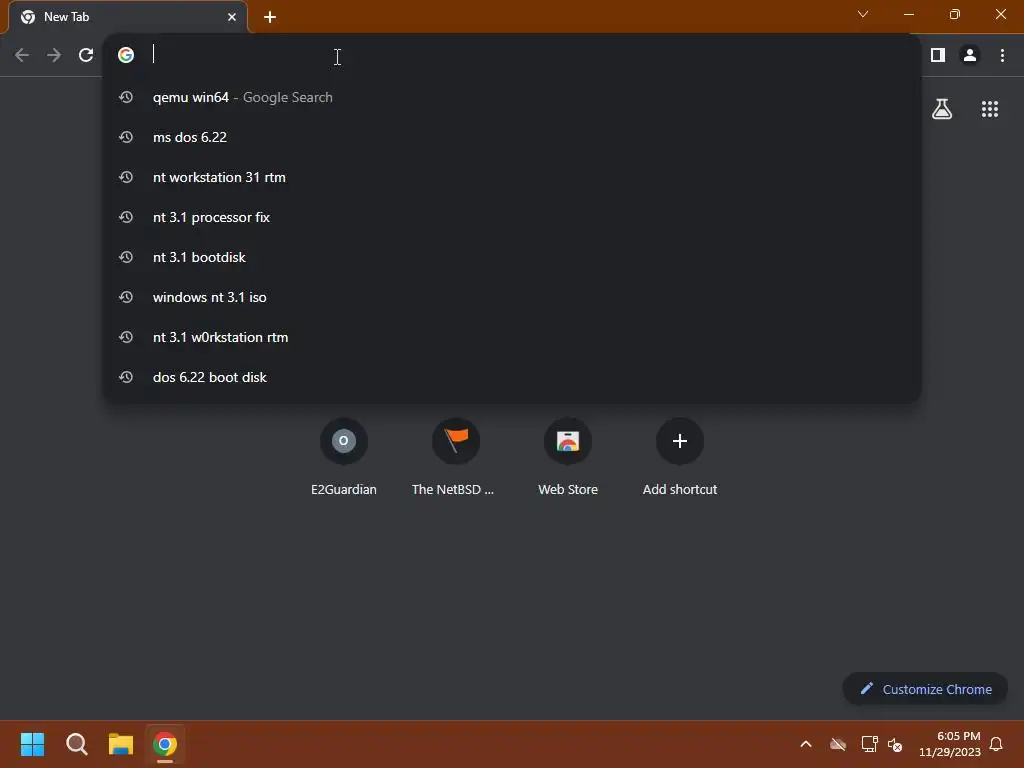This screenshot has height=768, width=1024.
Task: Select suggestion dos 6.22 boot disk
Action: 513,377
